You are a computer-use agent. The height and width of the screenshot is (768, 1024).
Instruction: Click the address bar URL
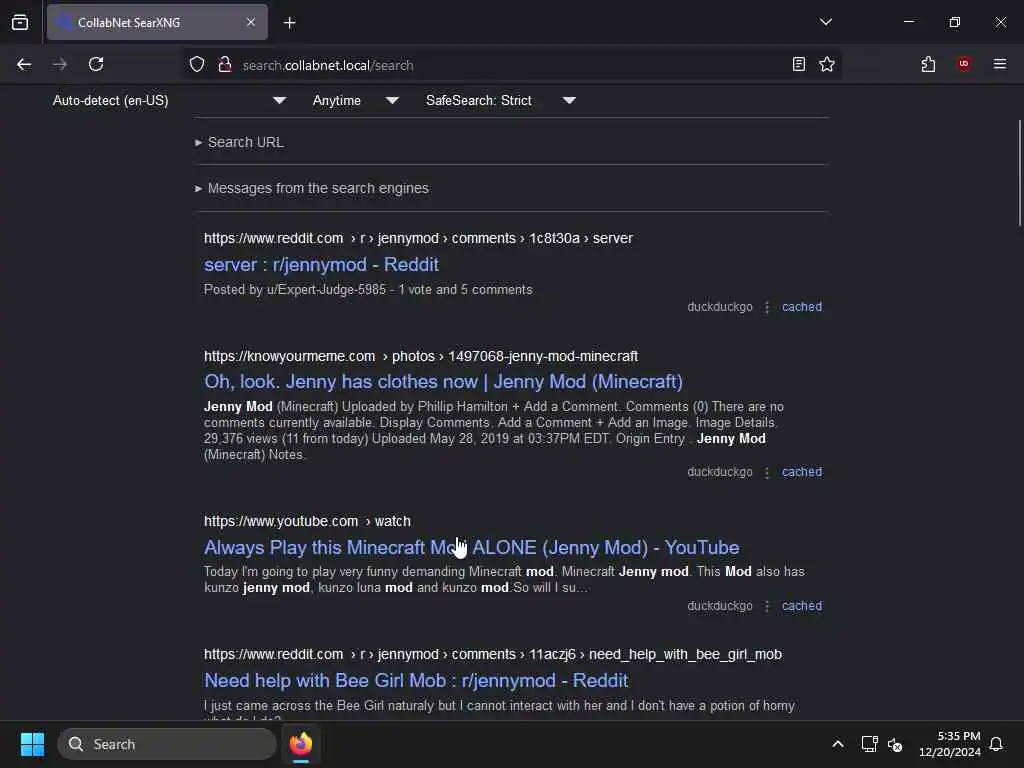[x=328, y=65]
